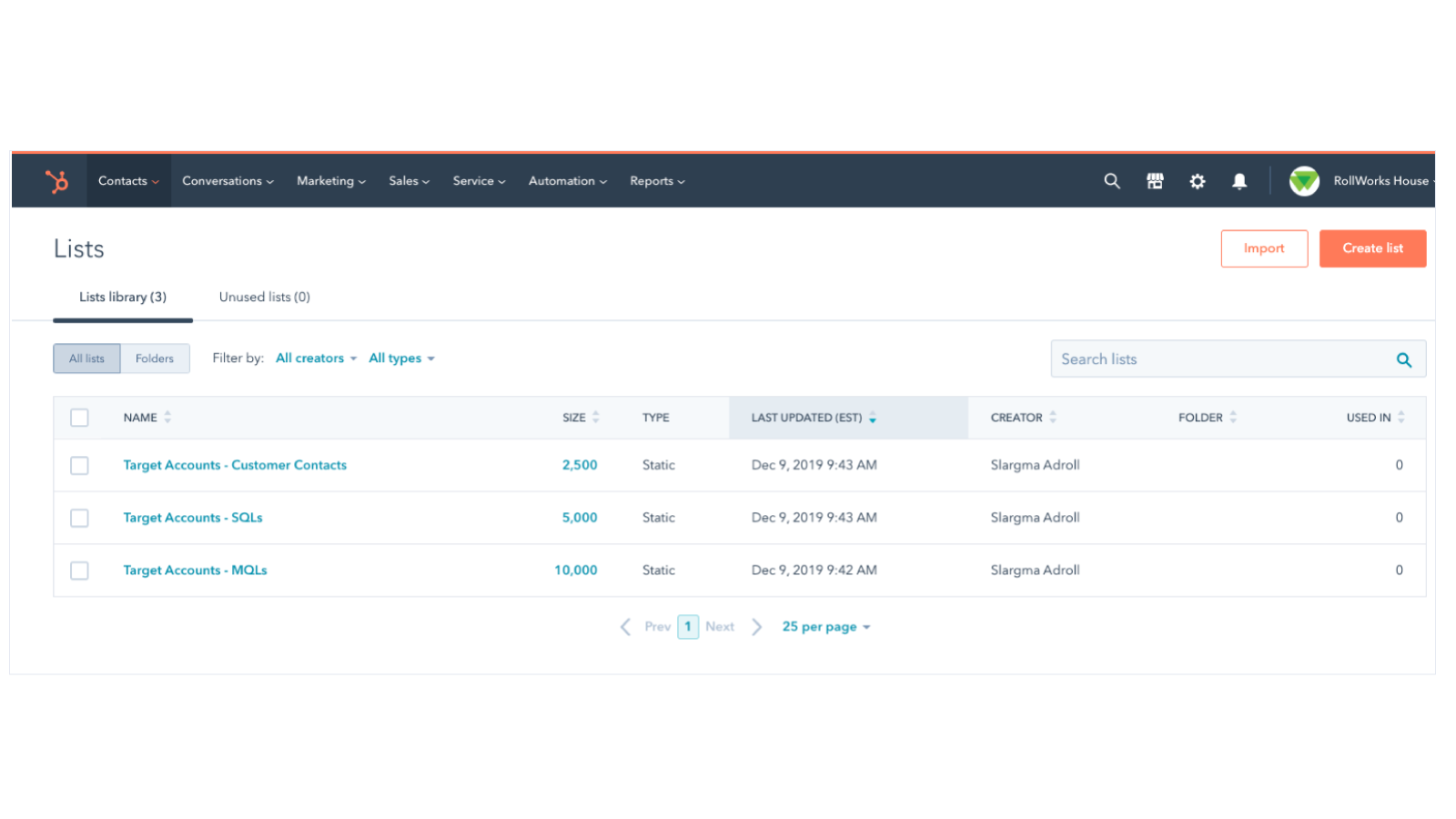The height and width of the screenshot is (819, 1456).
Task: Open the Contacts menu
Action: tap(126, 180)
